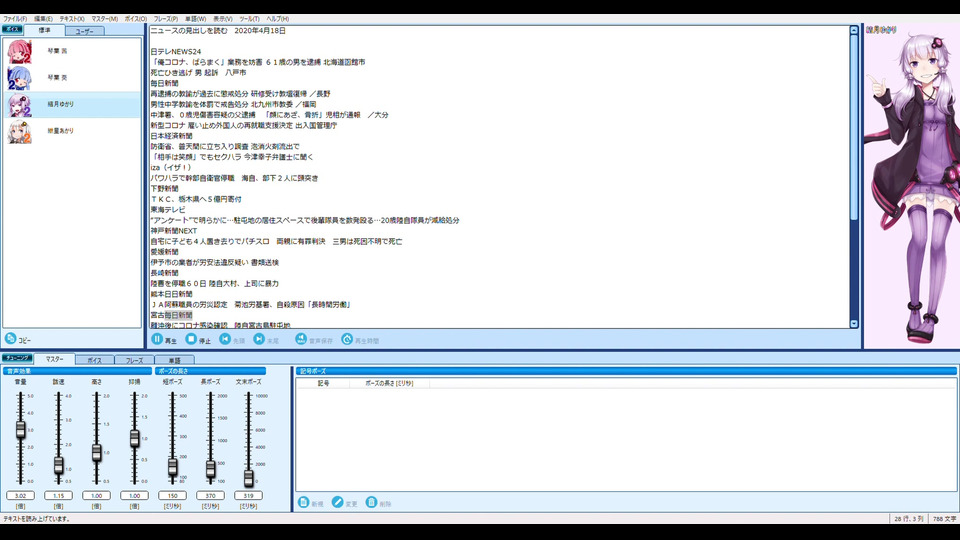Open the ヘルプ(H) menu

tap(277, 19)
